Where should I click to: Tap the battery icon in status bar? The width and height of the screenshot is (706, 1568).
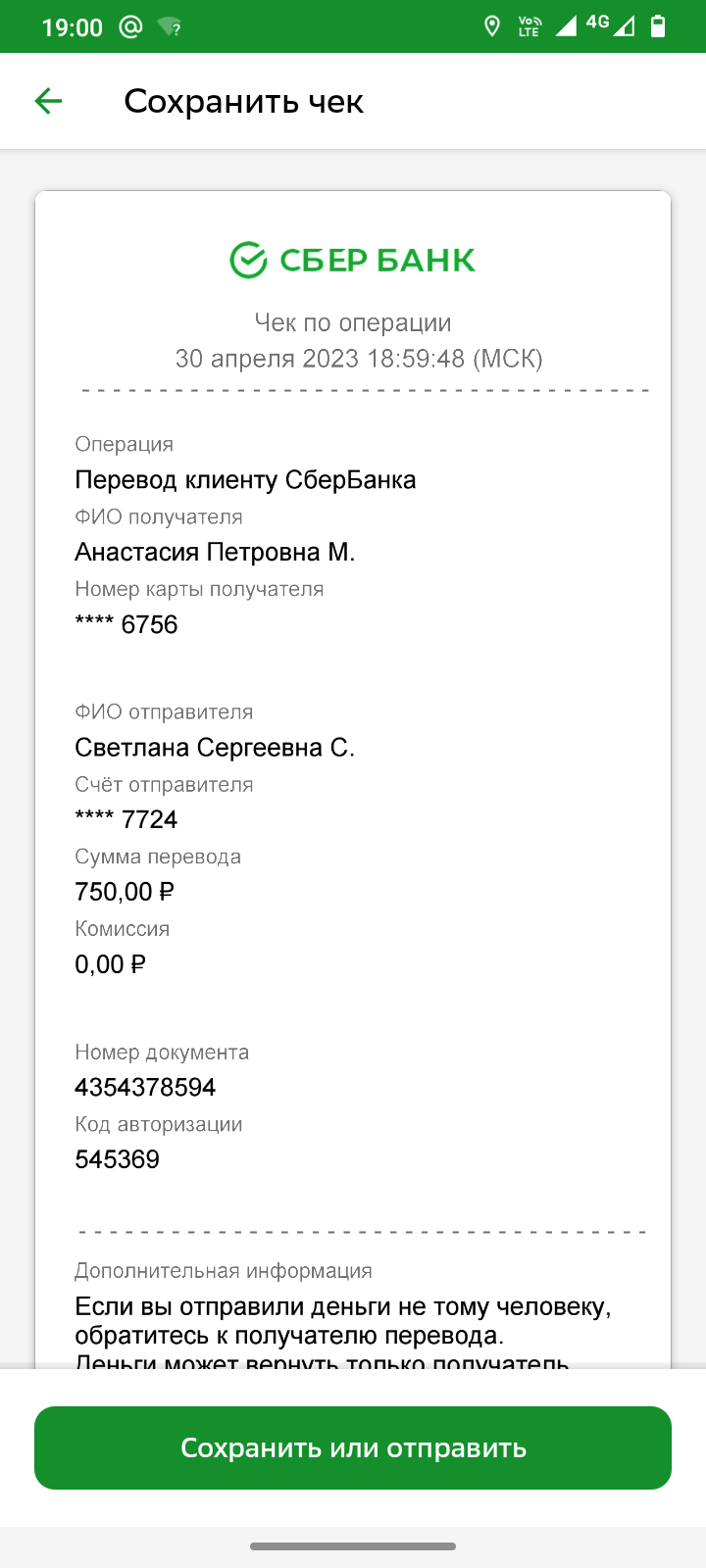pos(658,26)
